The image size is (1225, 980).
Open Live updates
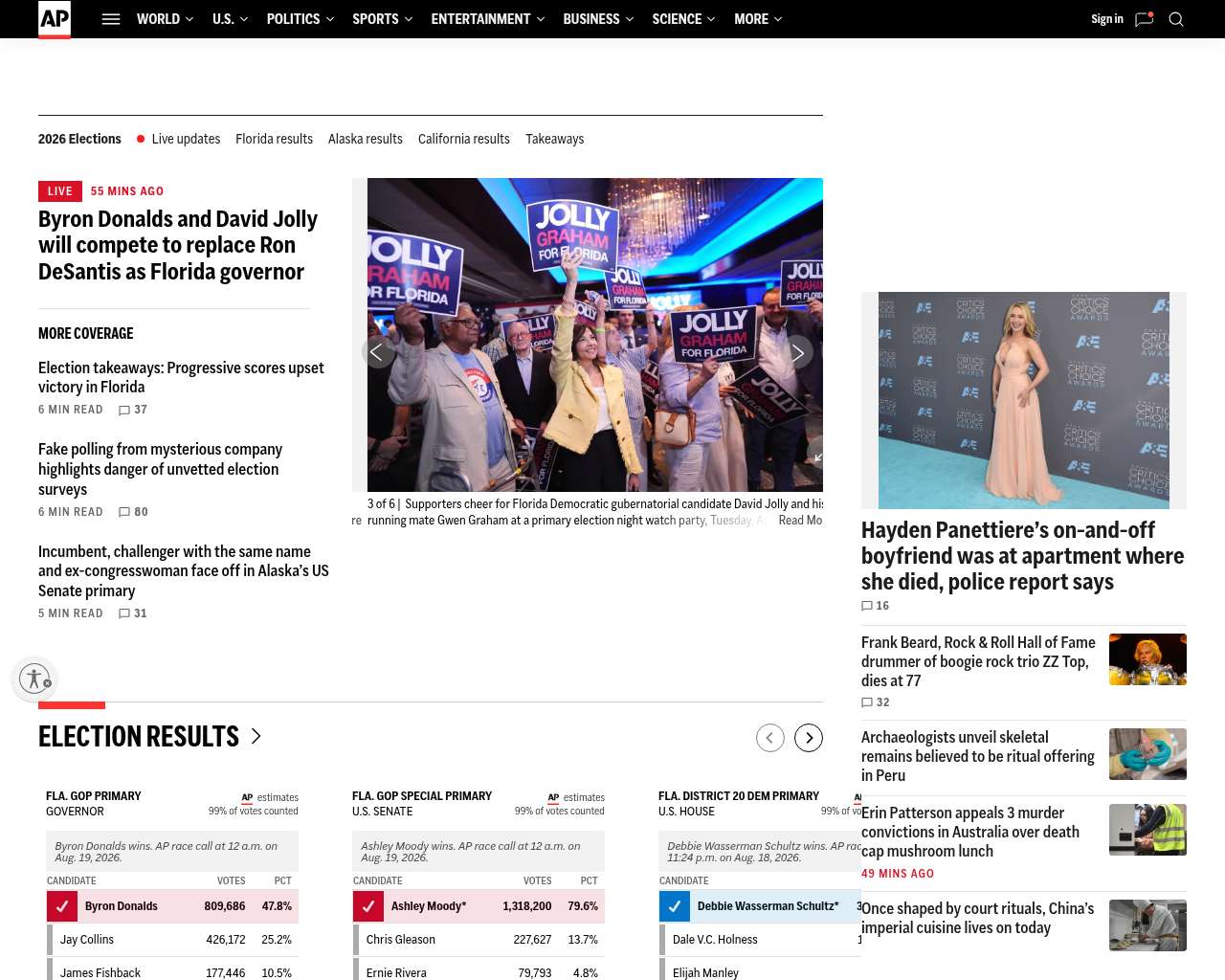coord(186,139)
